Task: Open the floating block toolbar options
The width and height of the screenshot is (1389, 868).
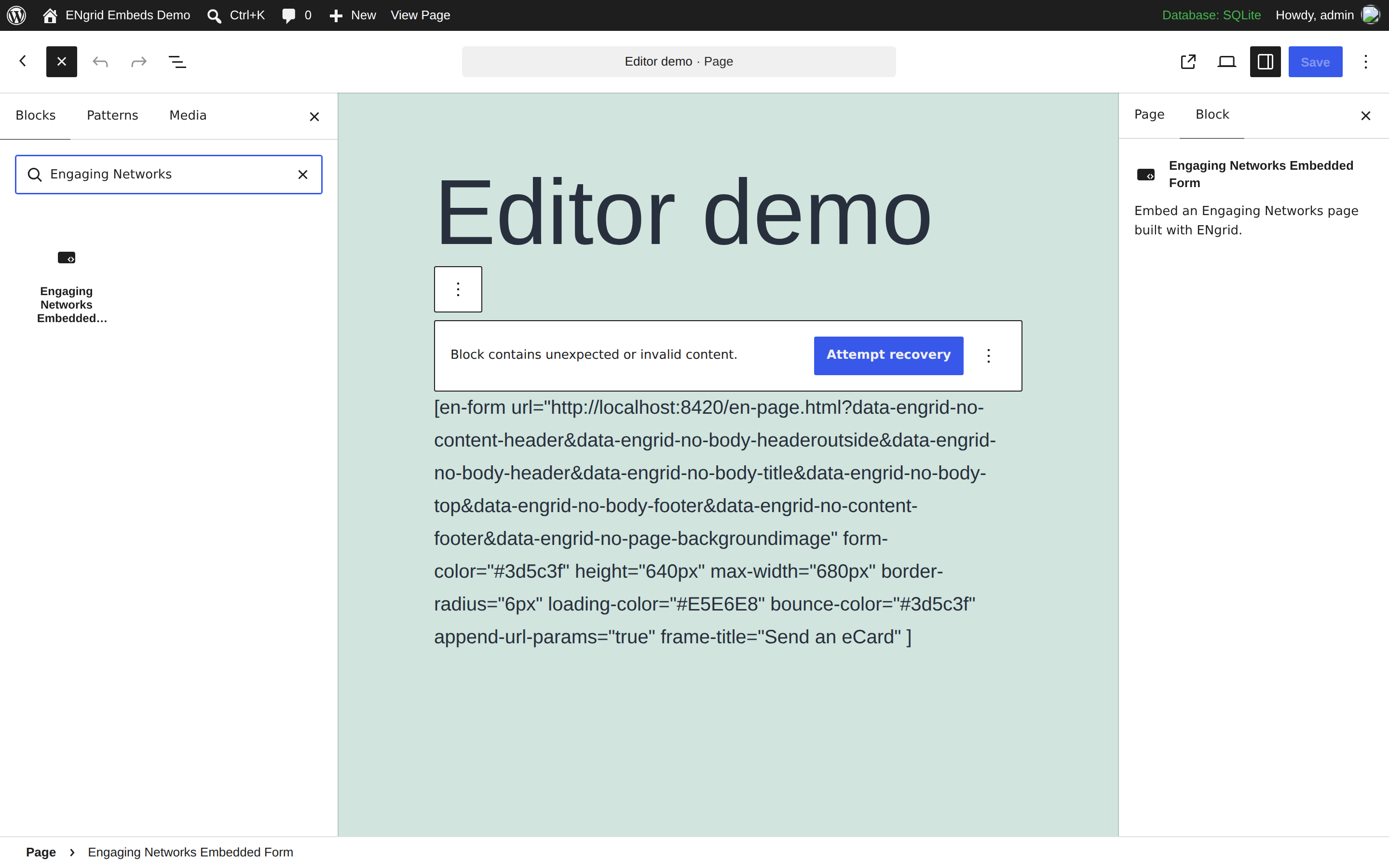Action: tap(458, 289)
